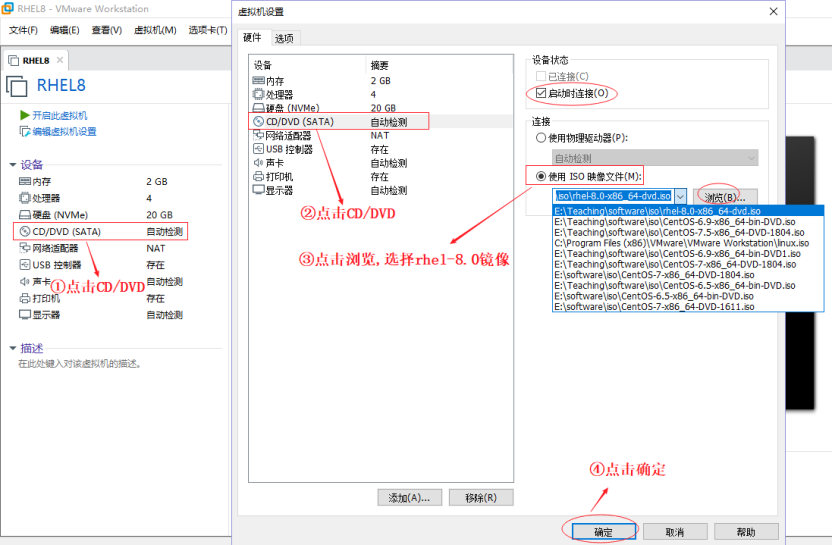This screenshot has width=832, height=545.
Task: Open the 选项卡(T) menu
Action: point(207,30)
